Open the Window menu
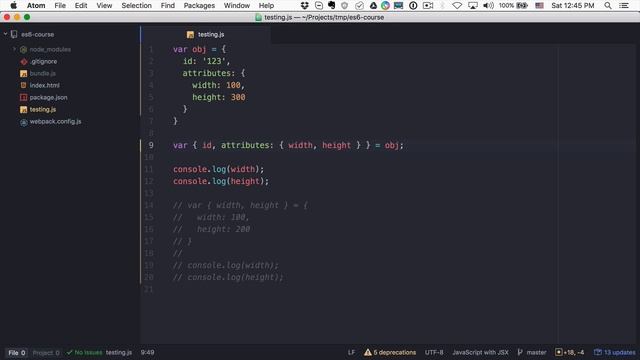 (237, 5)
